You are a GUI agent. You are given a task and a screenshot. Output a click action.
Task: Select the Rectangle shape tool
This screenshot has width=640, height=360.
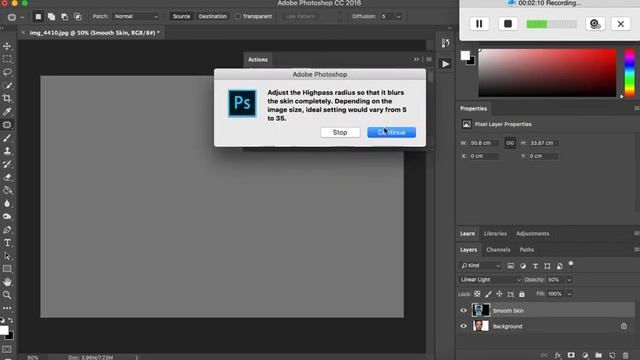click(7, 269)
